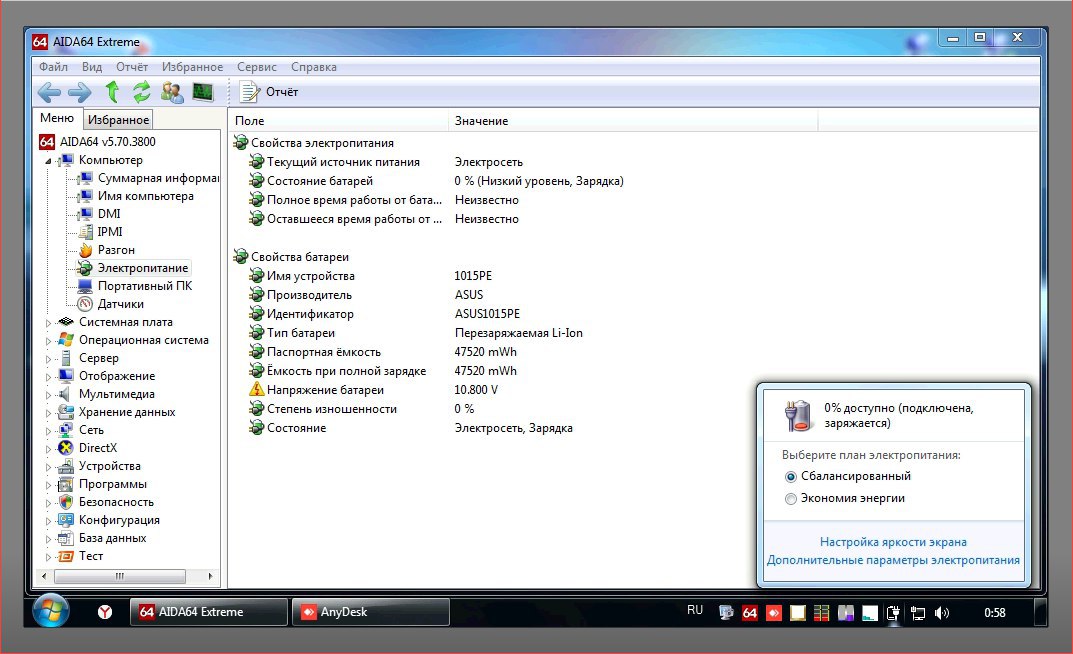Select Датчики tree item
1073x654 pixels.
(120, 304)
